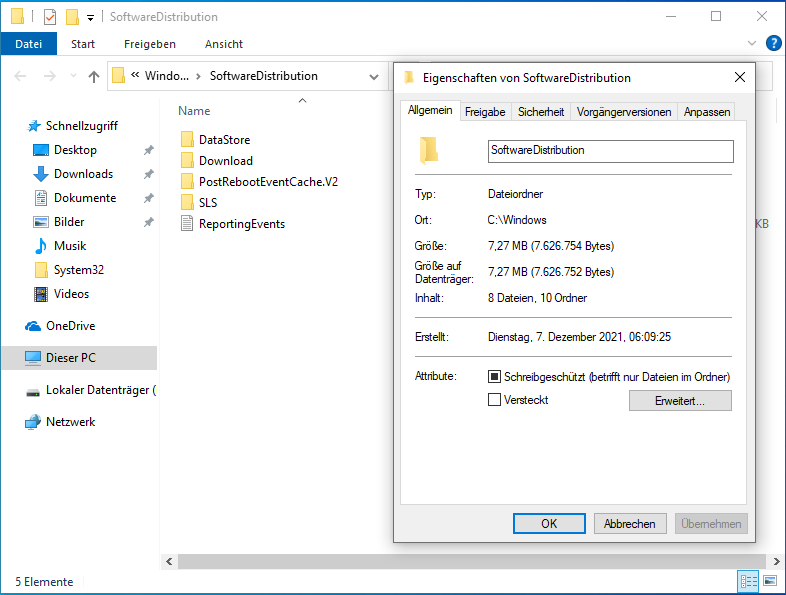Viewport: 786px width, 595px height.
Task: Click the folder name text field
Action: [610, 150]
